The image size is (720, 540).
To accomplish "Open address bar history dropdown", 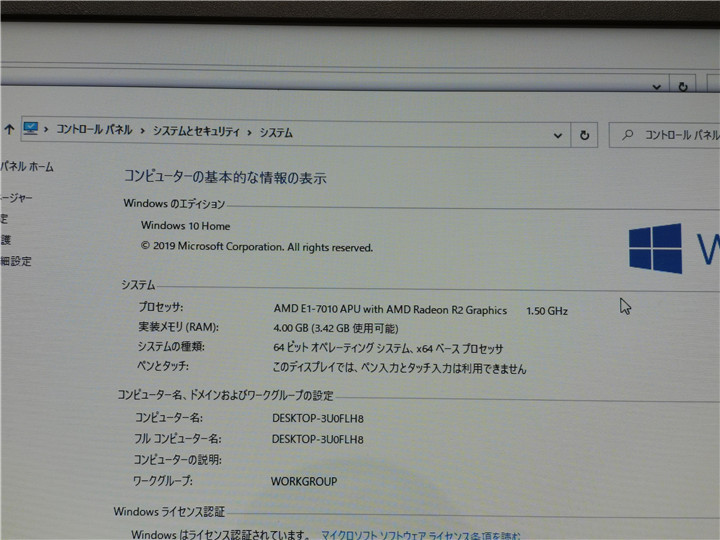I will pyautogui.click(x=557, y=135).
